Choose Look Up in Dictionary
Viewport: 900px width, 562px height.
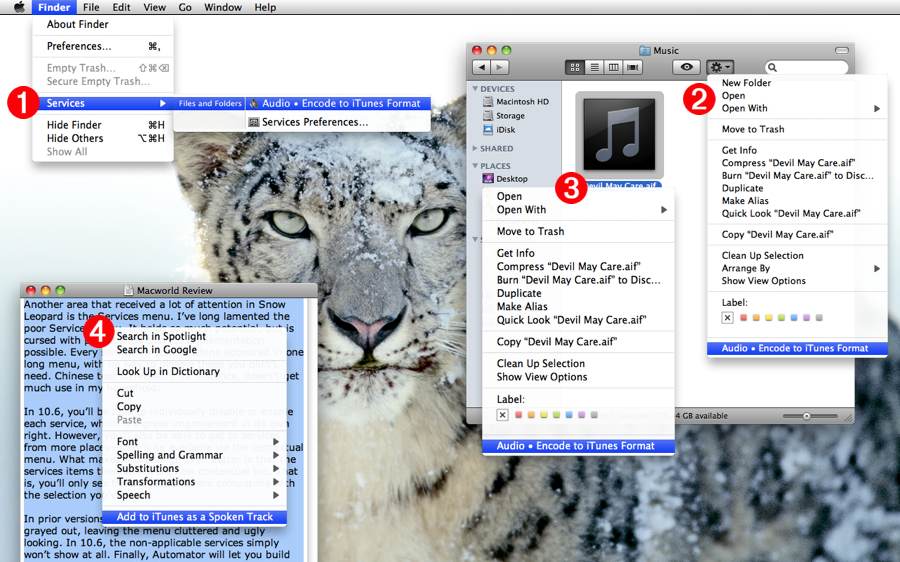pos(167,371)
